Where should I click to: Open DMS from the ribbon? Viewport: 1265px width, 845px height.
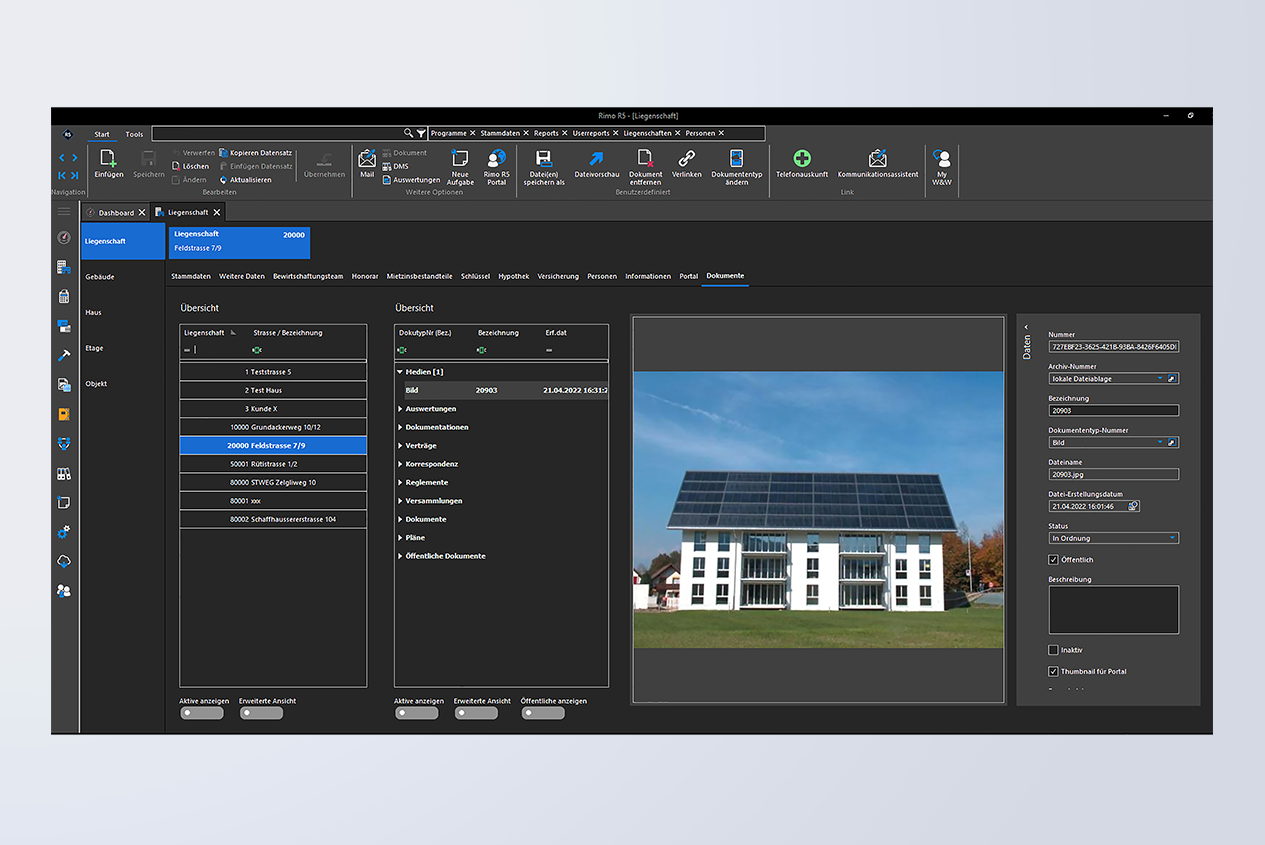396,166
